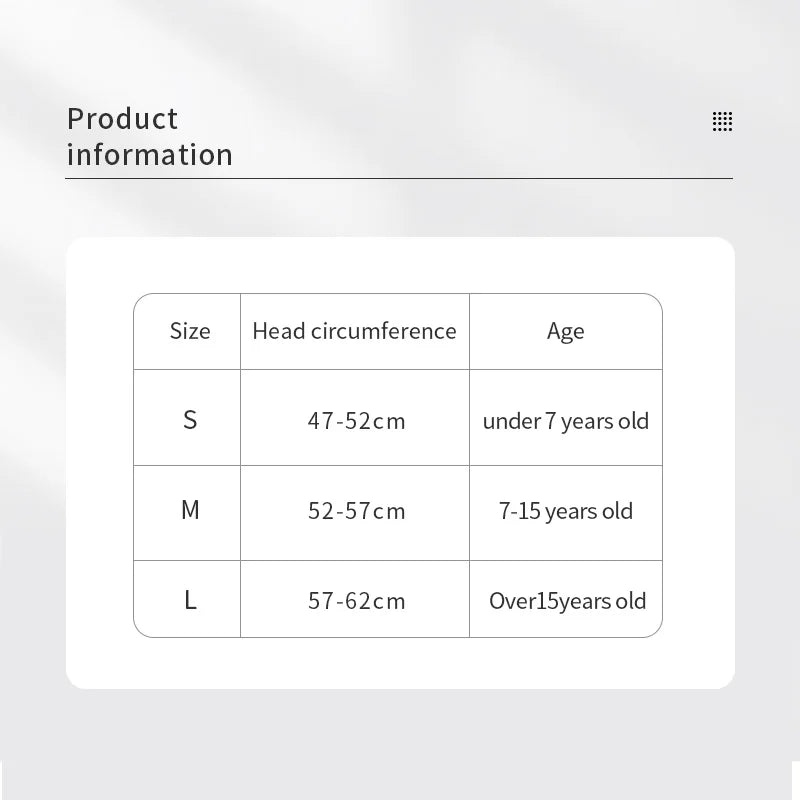Viewport: 800px width, 800px height.
Task: Click the 47-52cm head circumference value
Action: tap(356, 421)
